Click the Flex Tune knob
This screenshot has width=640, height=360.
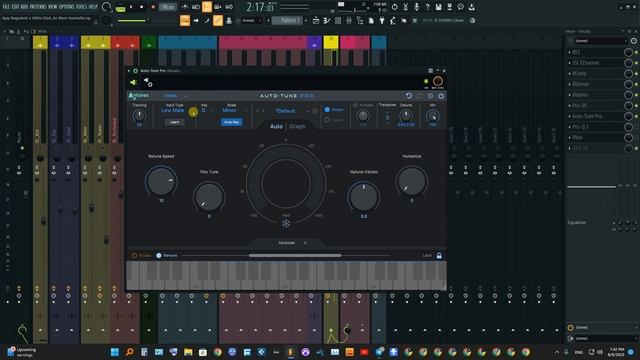pyautogui.click(x=209, y=197)
